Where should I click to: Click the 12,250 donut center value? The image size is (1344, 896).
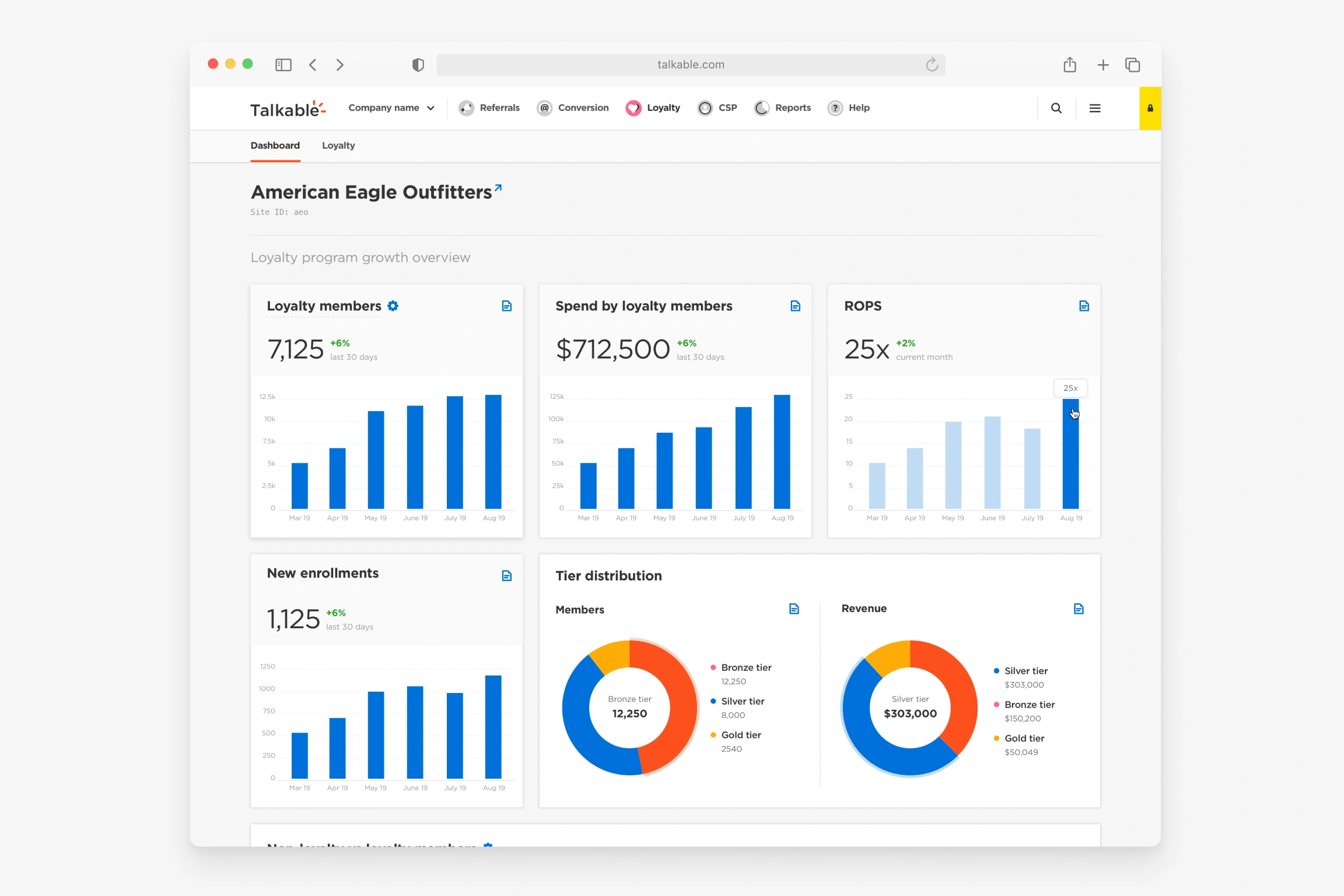[x=629, y=713]
